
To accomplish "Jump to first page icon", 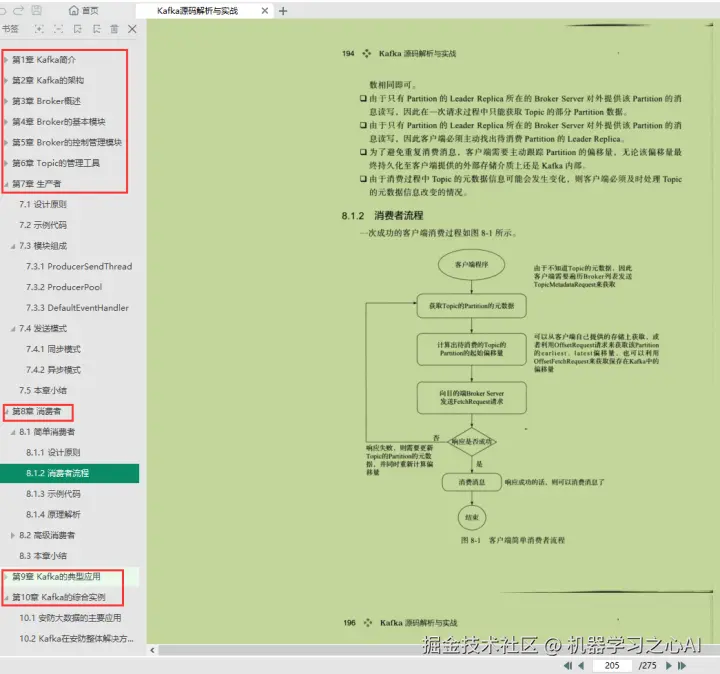I will pos(568,665).
